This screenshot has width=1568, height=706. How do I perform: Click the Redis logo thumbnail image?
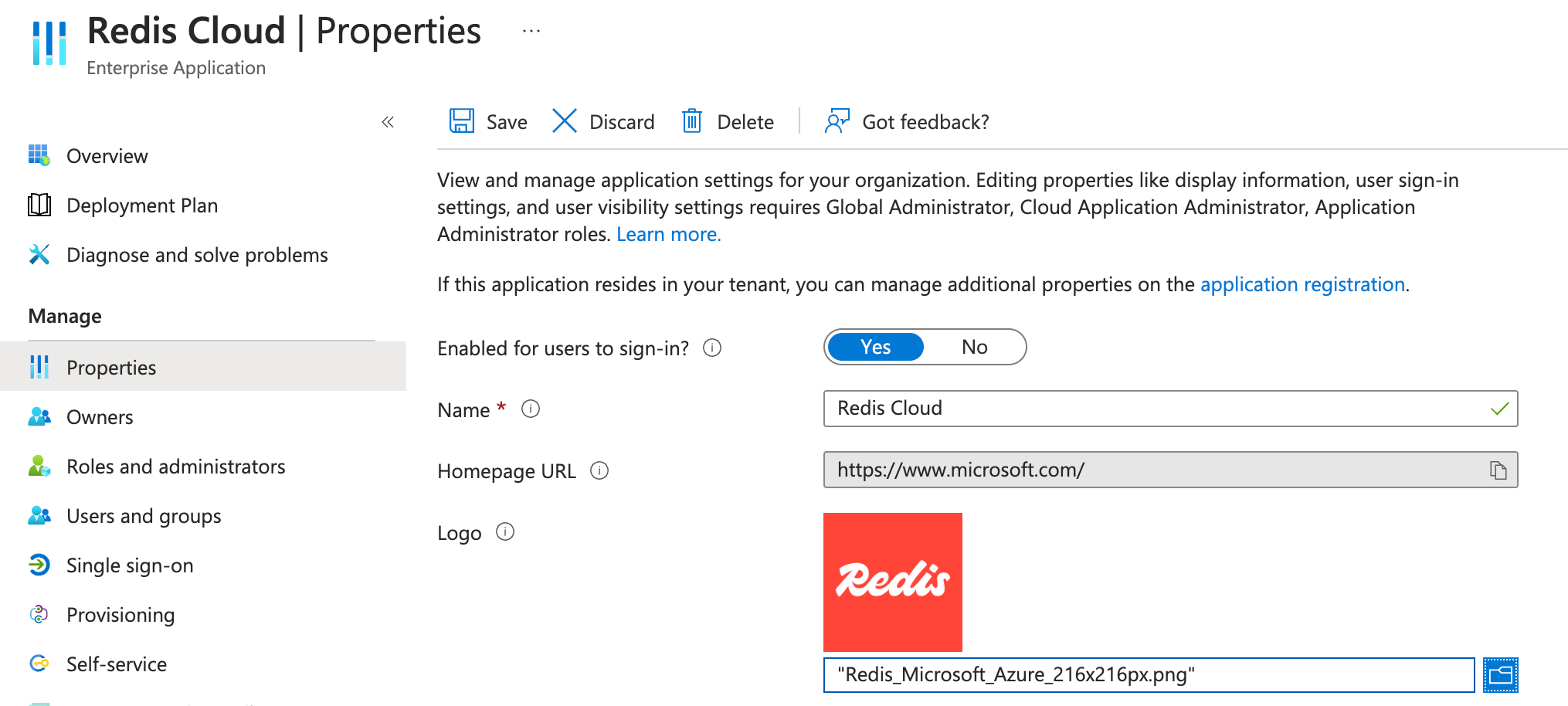click(892, 582)
